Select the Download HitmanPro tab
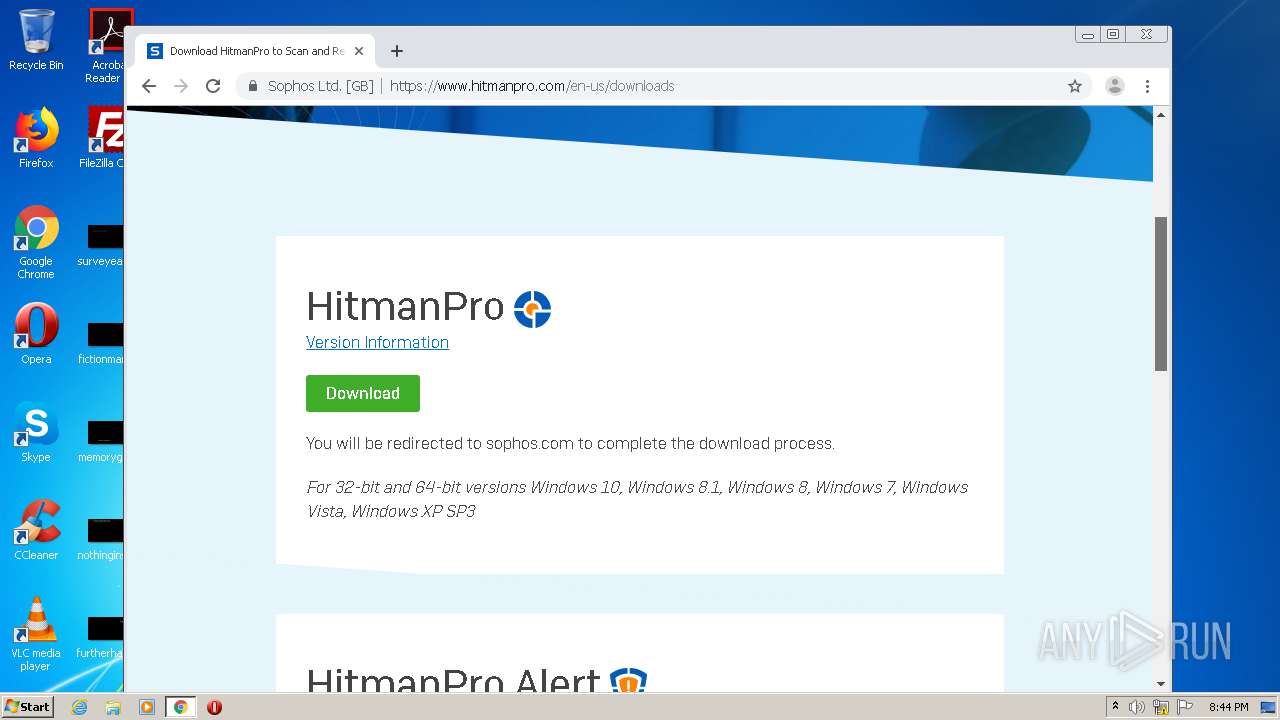The image size is (1280, 720). tap(256, 51)
